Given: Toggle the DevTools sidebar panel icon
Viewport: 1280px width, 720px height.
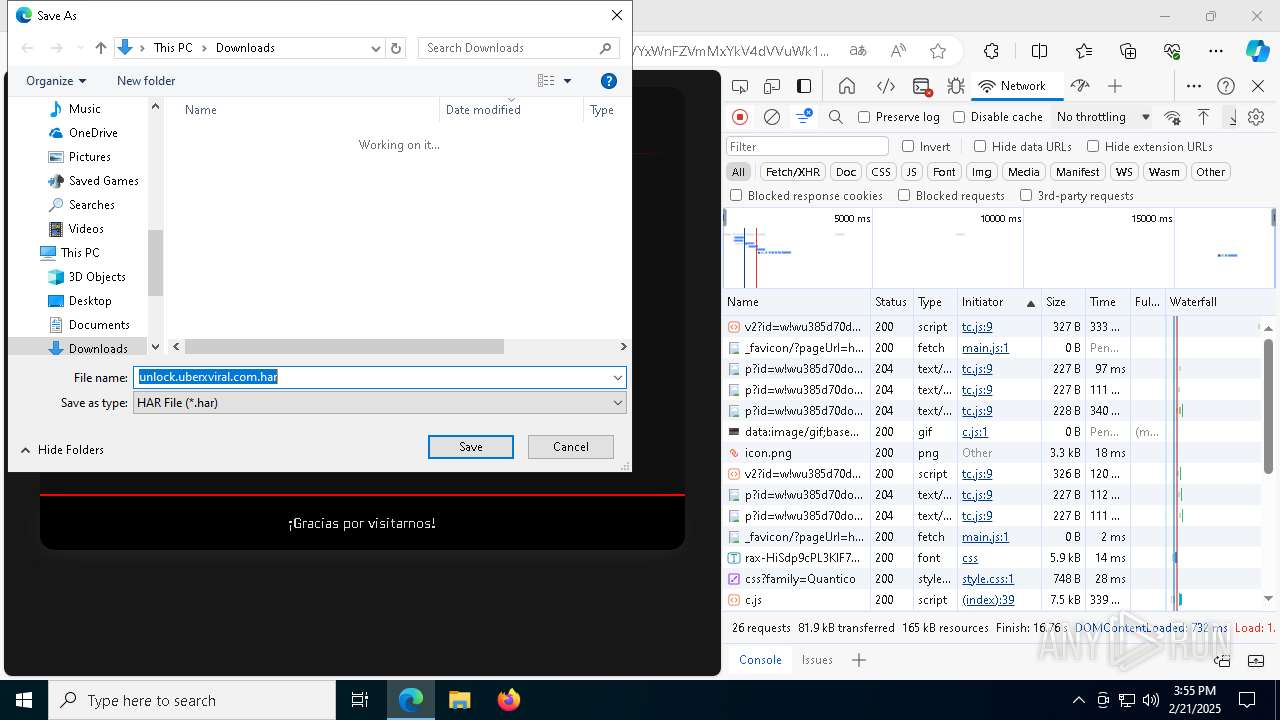Looking at the screenshot, I should pyautogui.click(x=804, y=86).
